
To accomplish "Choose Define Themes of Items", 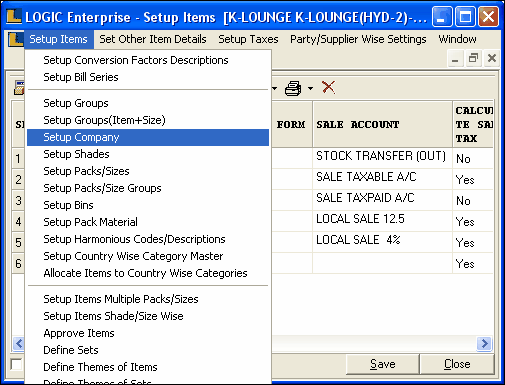I will tap(148, 367).
